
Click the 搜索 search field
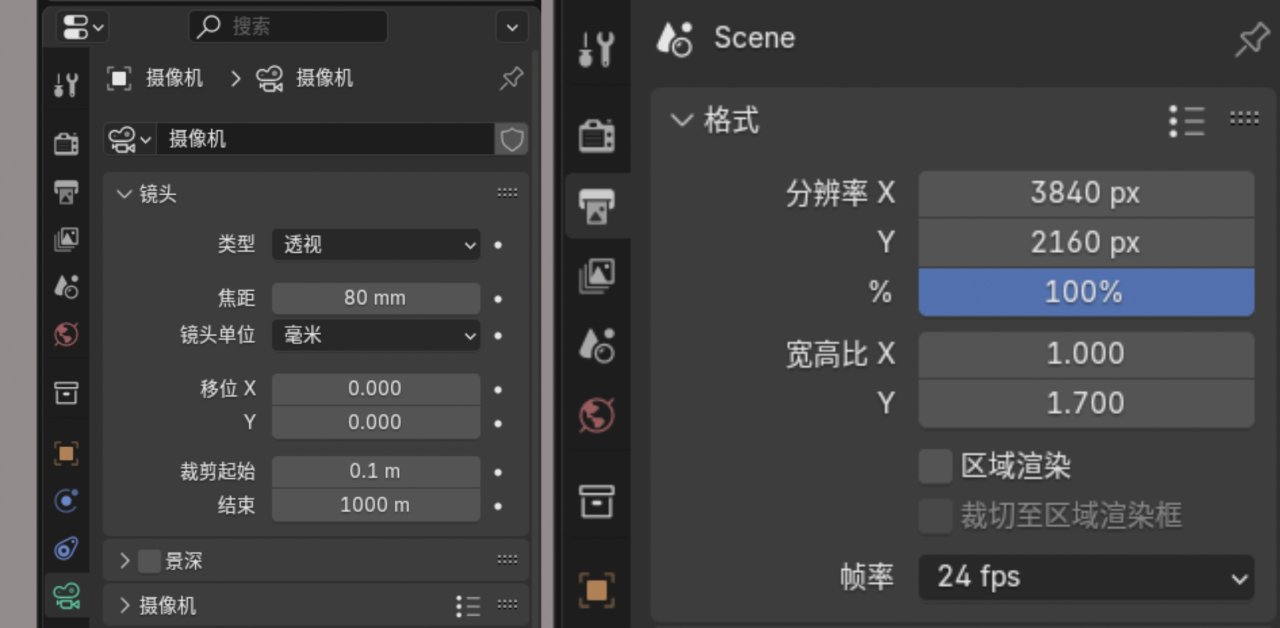(x=288, y=27)
